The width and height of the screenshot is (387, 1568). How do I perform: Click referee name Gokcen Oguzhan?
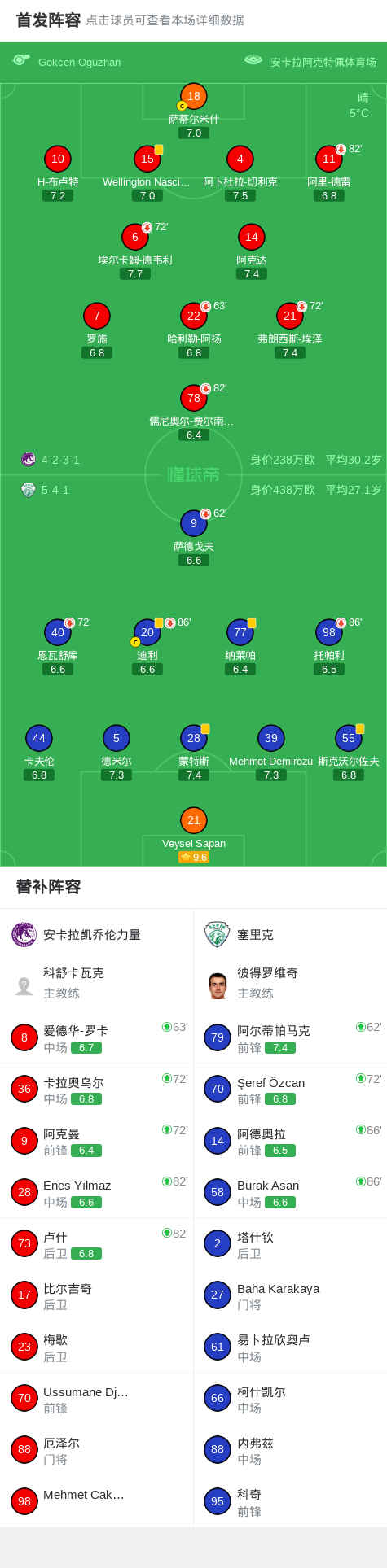tap(79, 62)
